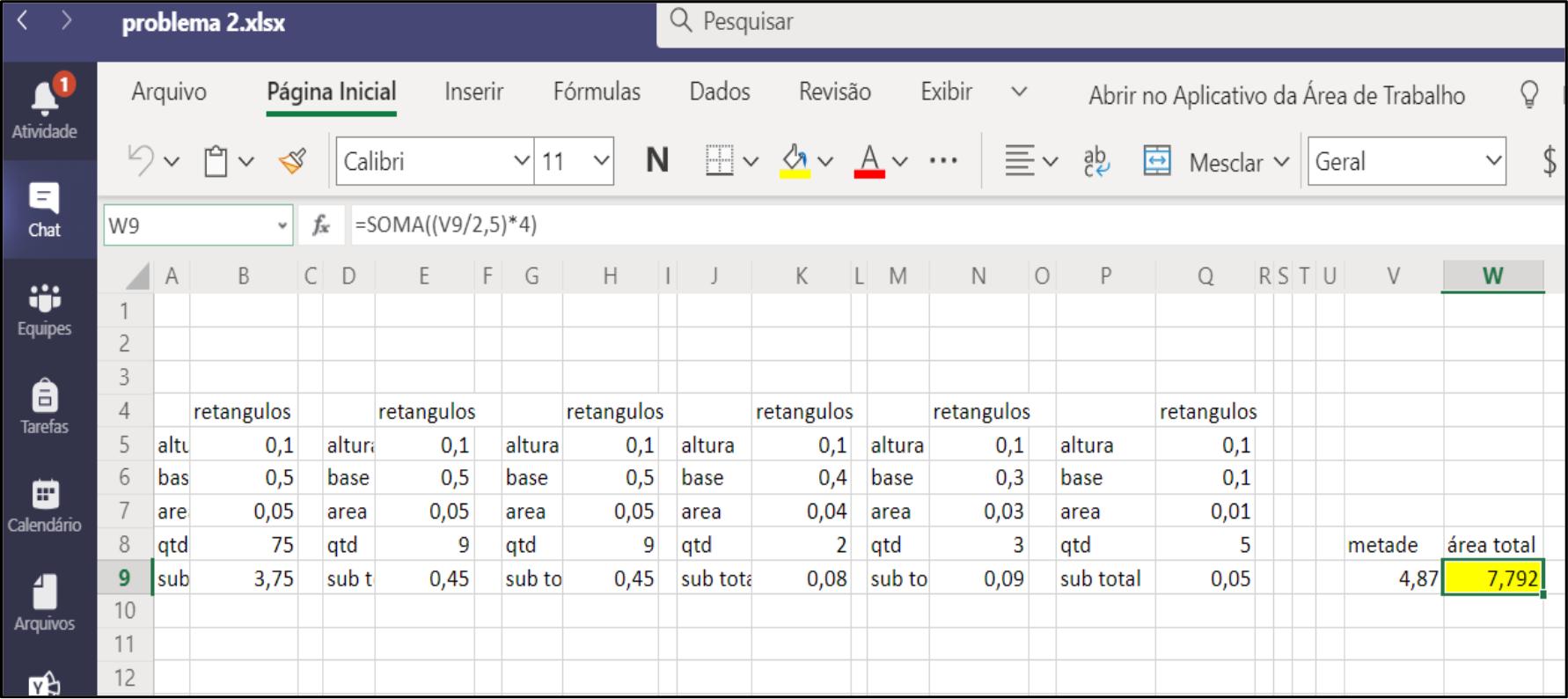Viewport: 1568px width, 699px height.
Task: Expand the Calibri font name dropdown
Action: [521, 161]
